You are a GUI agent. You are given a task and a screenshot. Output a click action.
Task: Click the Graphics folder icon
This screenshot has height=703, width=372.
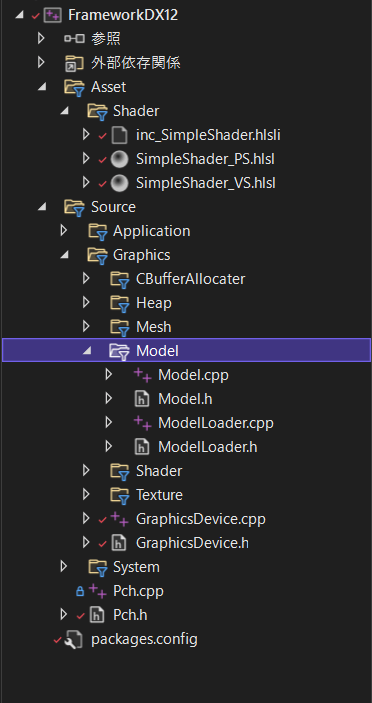[97, 256]
